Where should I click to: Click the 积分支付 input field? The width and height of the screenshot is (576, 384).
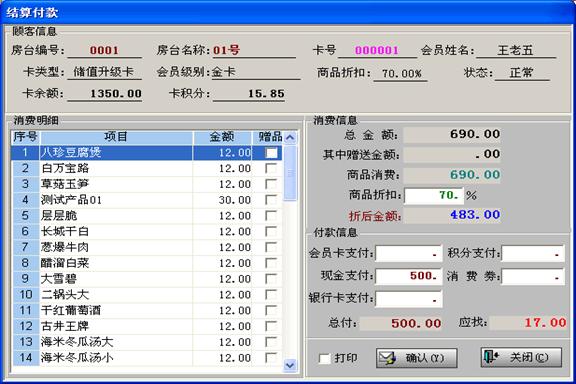pos(533,254)
